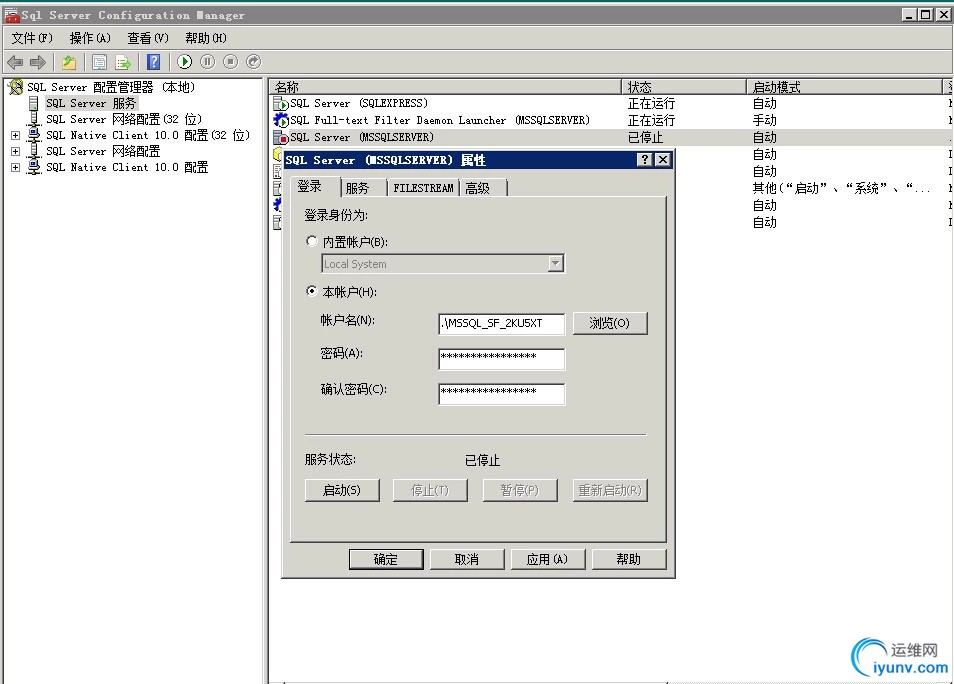Screen dimensions: 954x684
Task: Click the SQL Server (SQLEXPRESS) service icon
Action: (280, 103)
